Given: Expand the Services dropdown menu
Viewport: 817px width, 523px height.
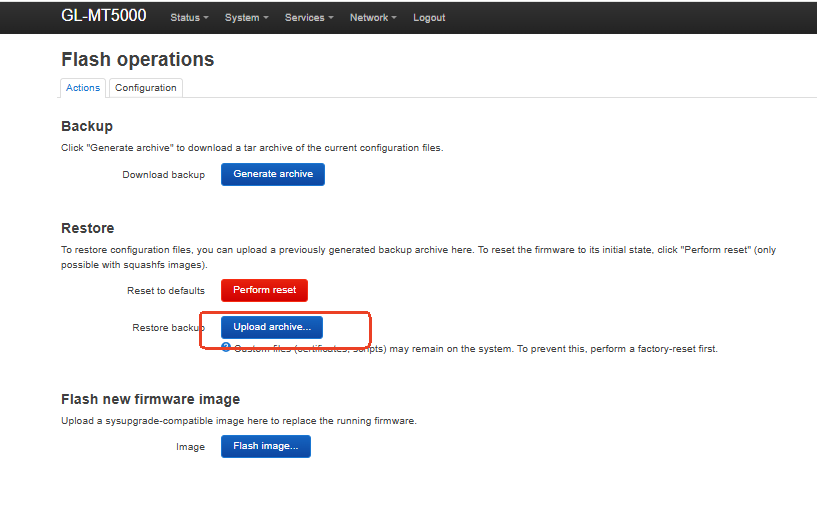Looking at the screenshot, I should tap(309, 18).
